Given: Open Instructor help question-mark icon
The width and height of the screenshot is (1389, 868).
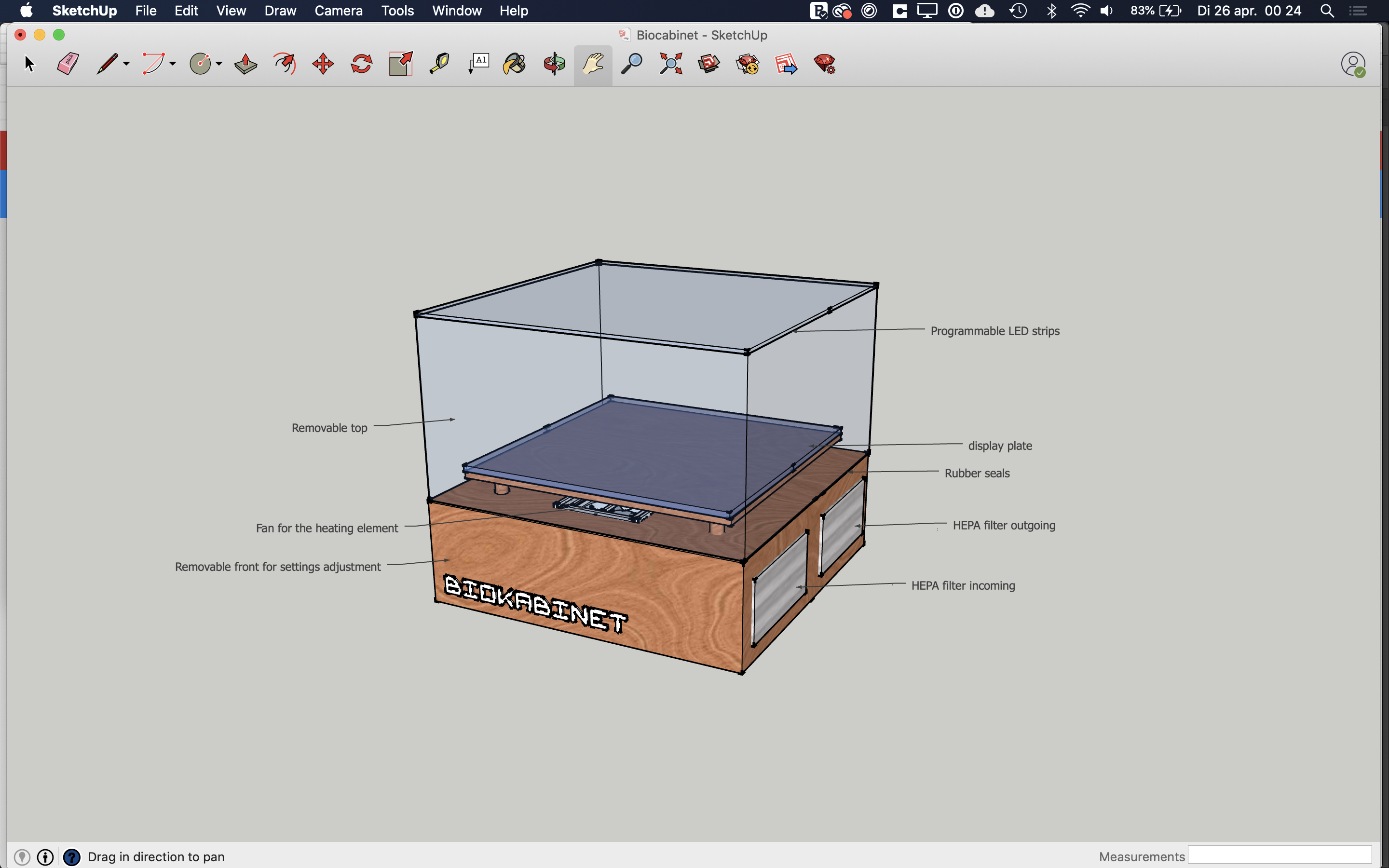Looking at the screenshot, I should pyautogui.click(x=72, y=857).
